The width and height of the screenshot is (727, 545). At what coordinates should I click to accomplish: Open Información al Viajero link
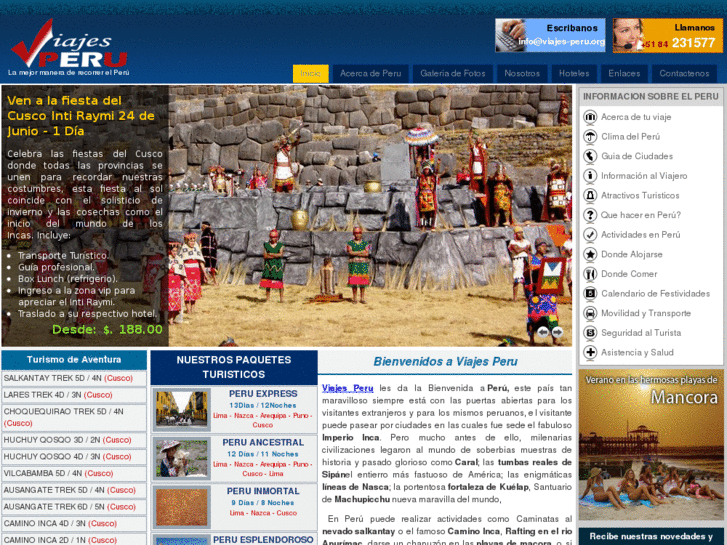click(644, 176)
